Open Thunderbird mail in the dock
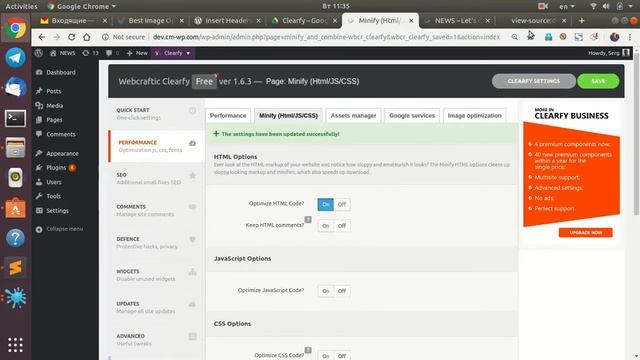The height and width of the screenshot is (360, 640). pos(16,87)
